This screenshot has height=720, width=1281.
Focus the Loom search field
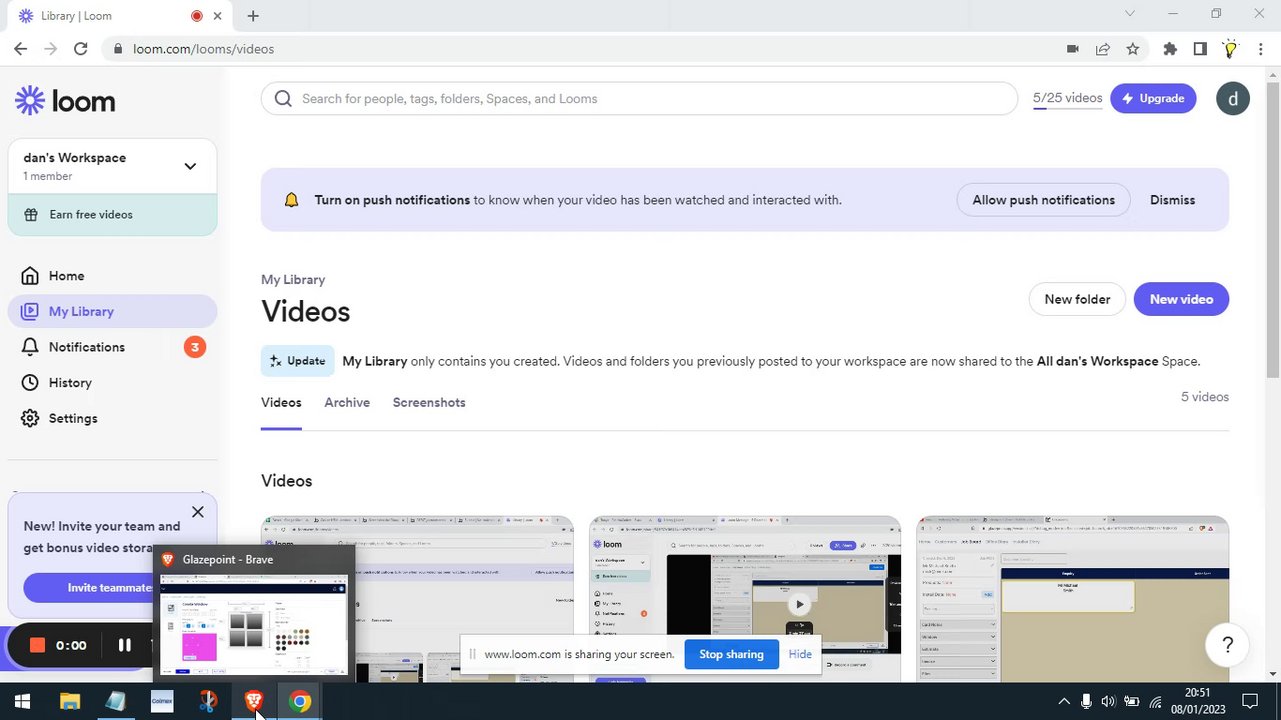[640, 98]
